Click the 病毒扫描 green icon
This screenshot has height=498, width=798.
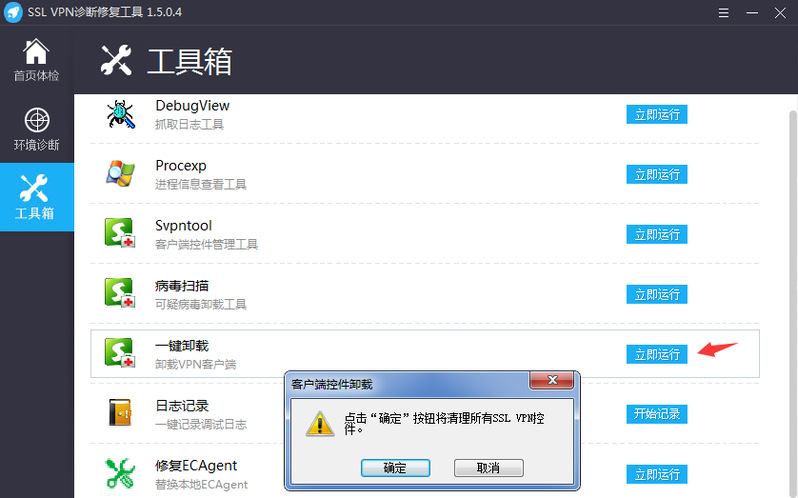click(120, 294)
